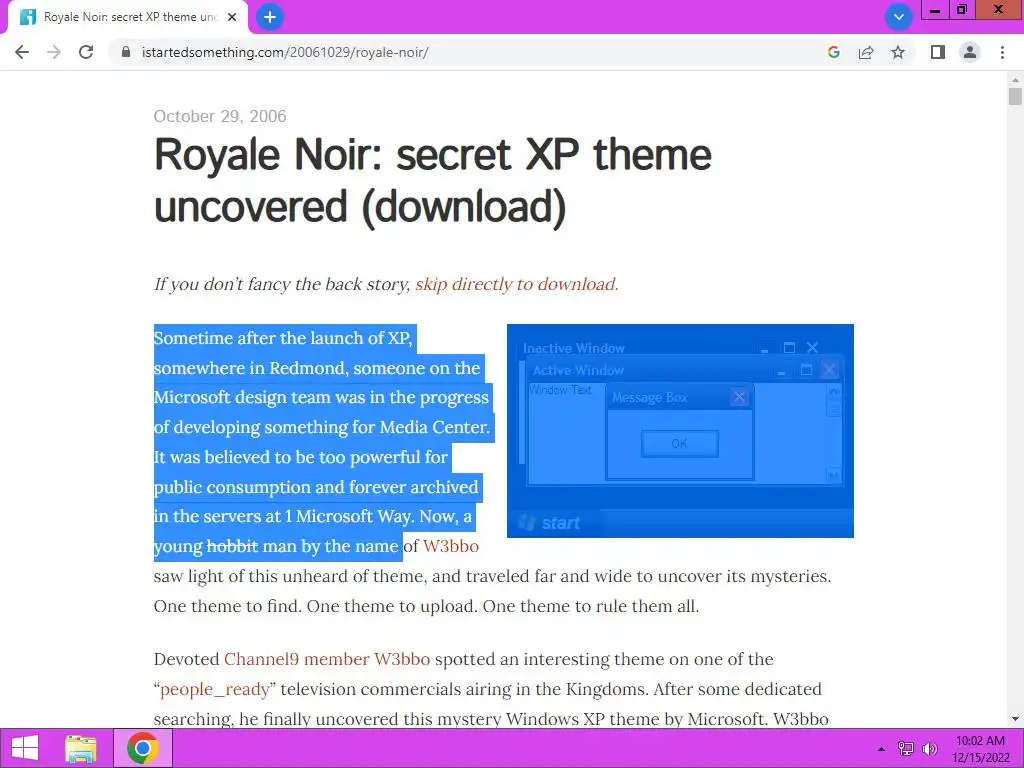Open the 'Channel9 member W3bbo' link
This screenshot has height=768, width=1024.
[x=327, y=659]
